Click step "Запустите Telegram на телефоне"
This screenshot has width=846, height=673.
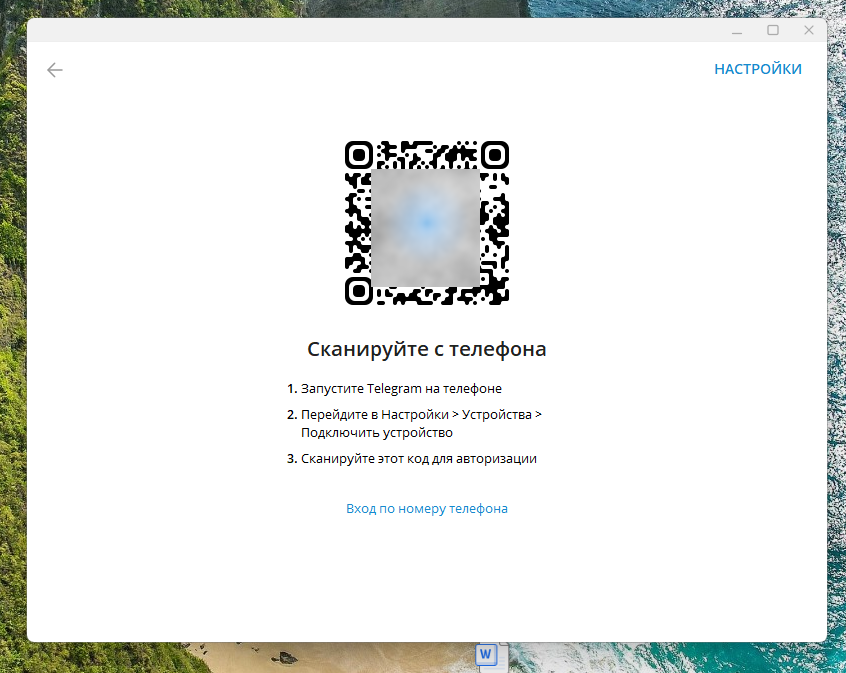401,389
